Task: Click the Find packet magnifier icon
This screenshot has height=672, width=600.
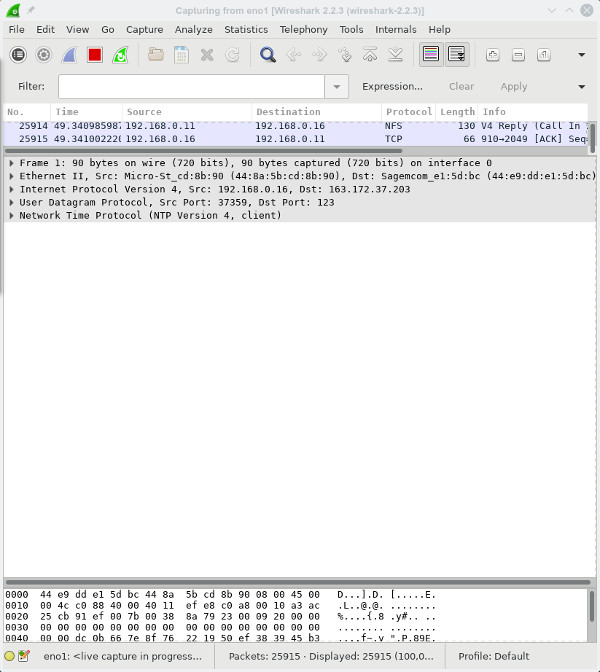Action: pos(268,55)
